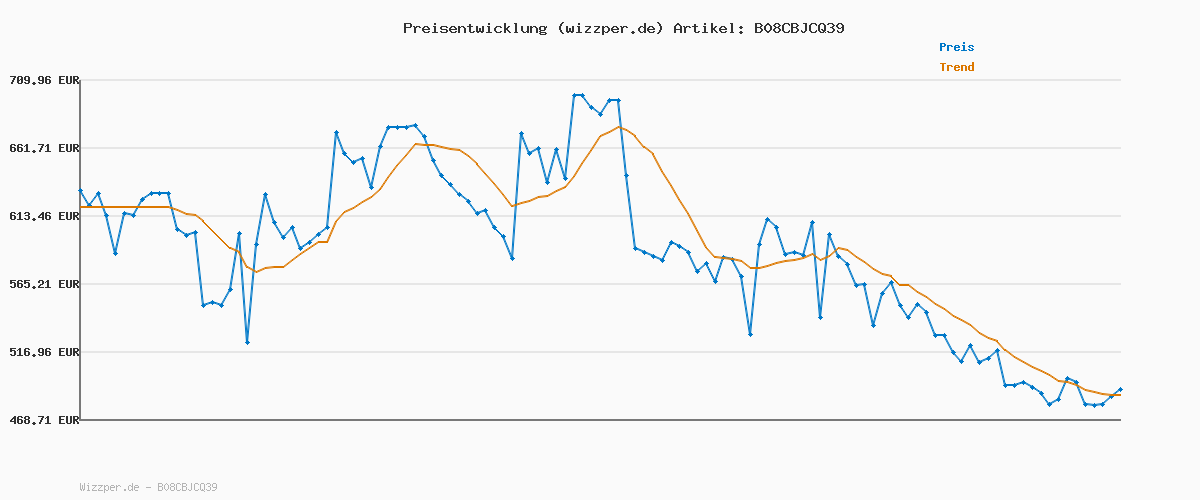Click the 709.96 EUR axis label
The width and height of the screenshot is (1200, 500).
[44, 80]
